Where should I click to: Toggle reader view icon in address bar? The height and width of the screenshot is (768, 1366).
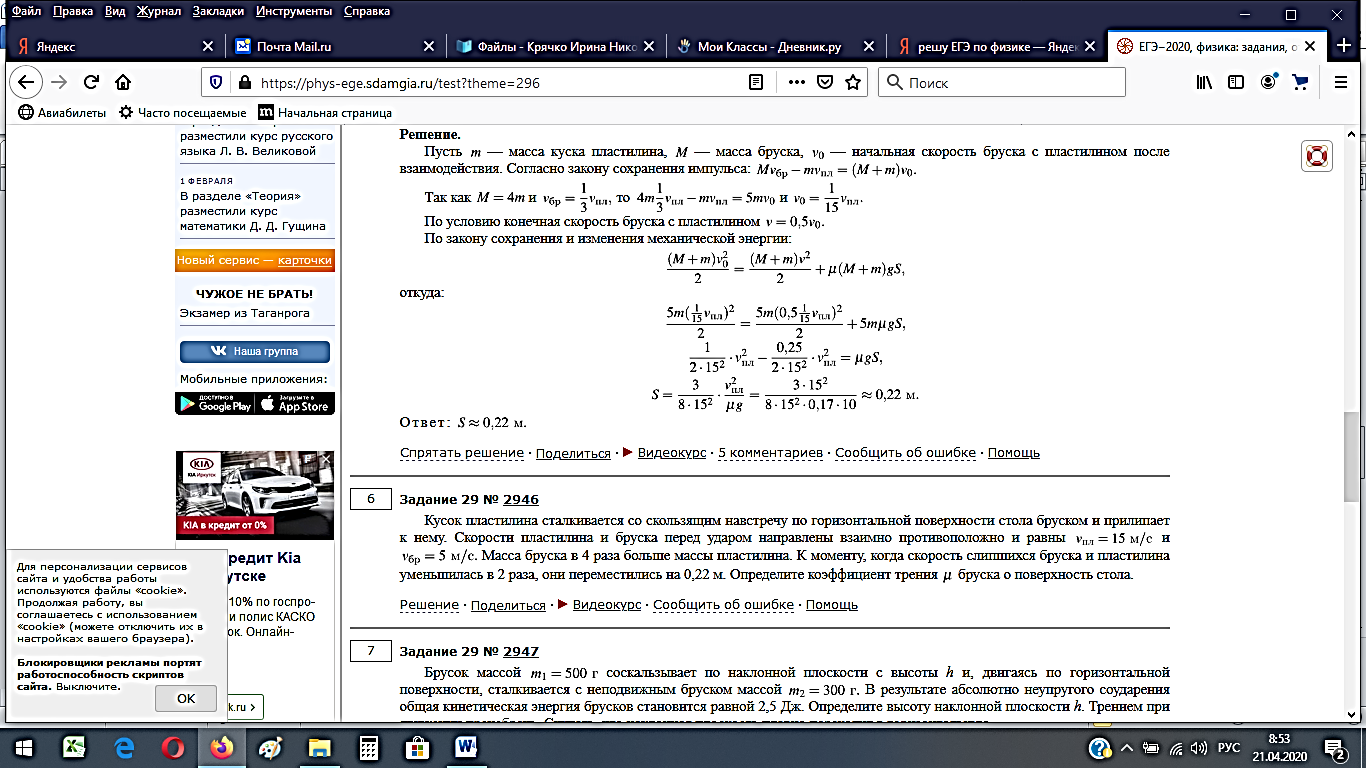[758, 83]
